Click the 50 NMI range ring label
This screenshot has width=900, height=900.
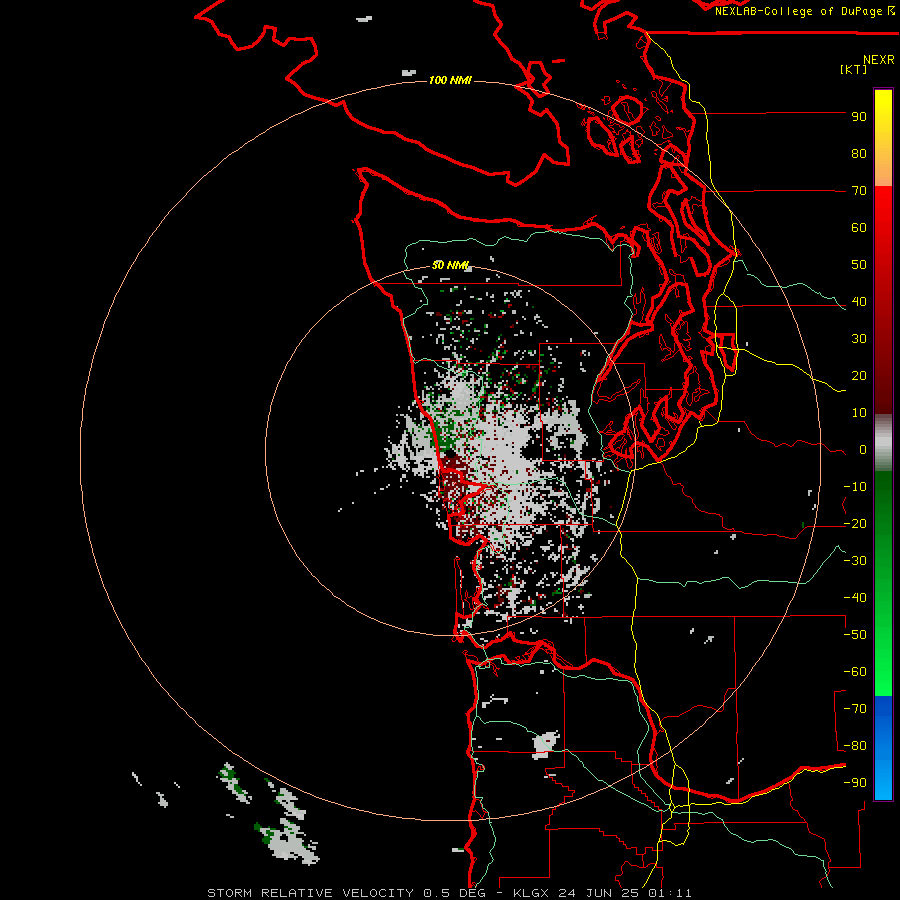(x=451, y=265)
